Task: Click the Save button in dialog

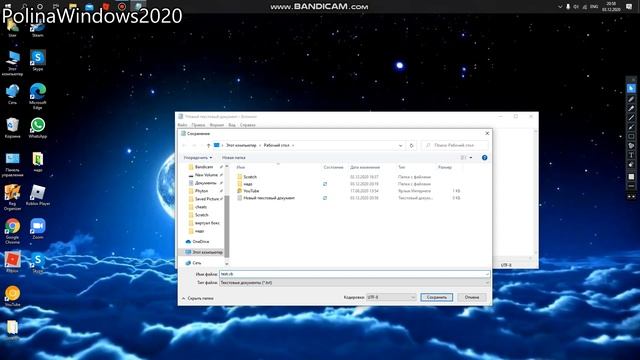Action: click(x=436, y=297)
